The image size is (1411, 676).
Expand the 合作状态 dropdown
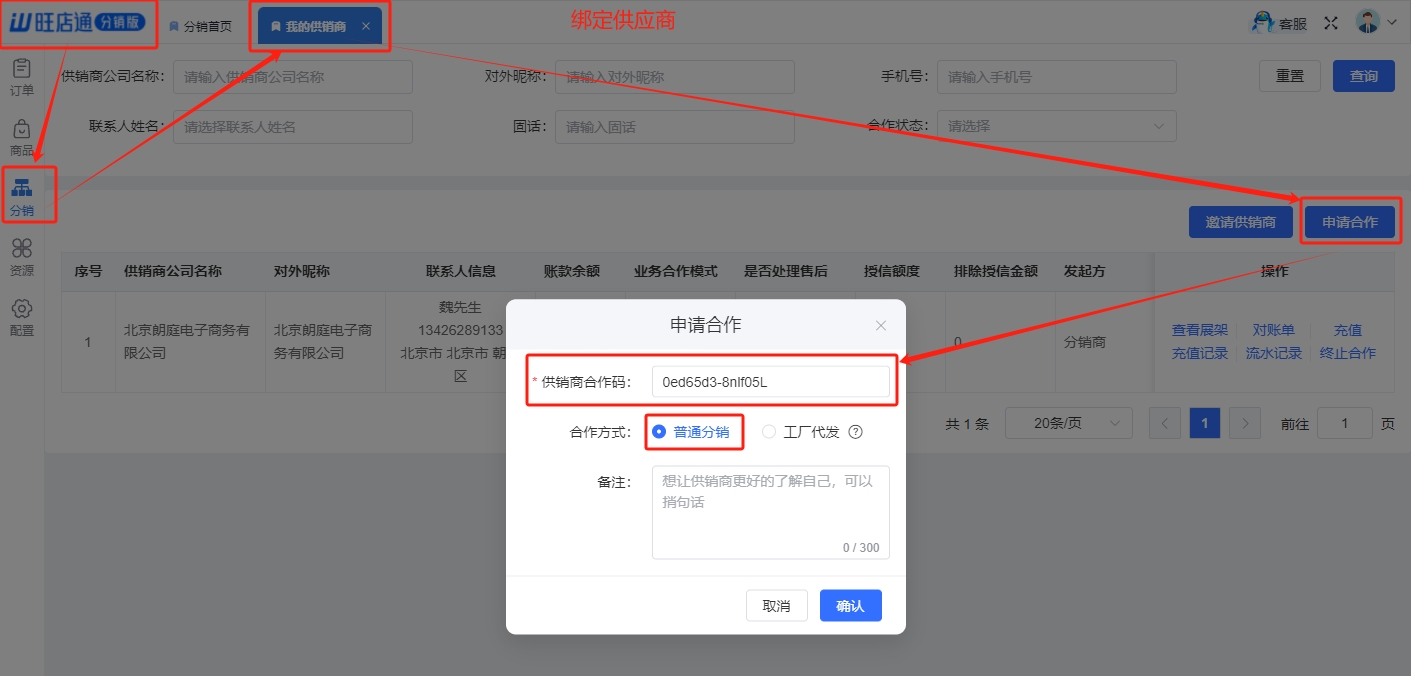(x=1056, y=126)
